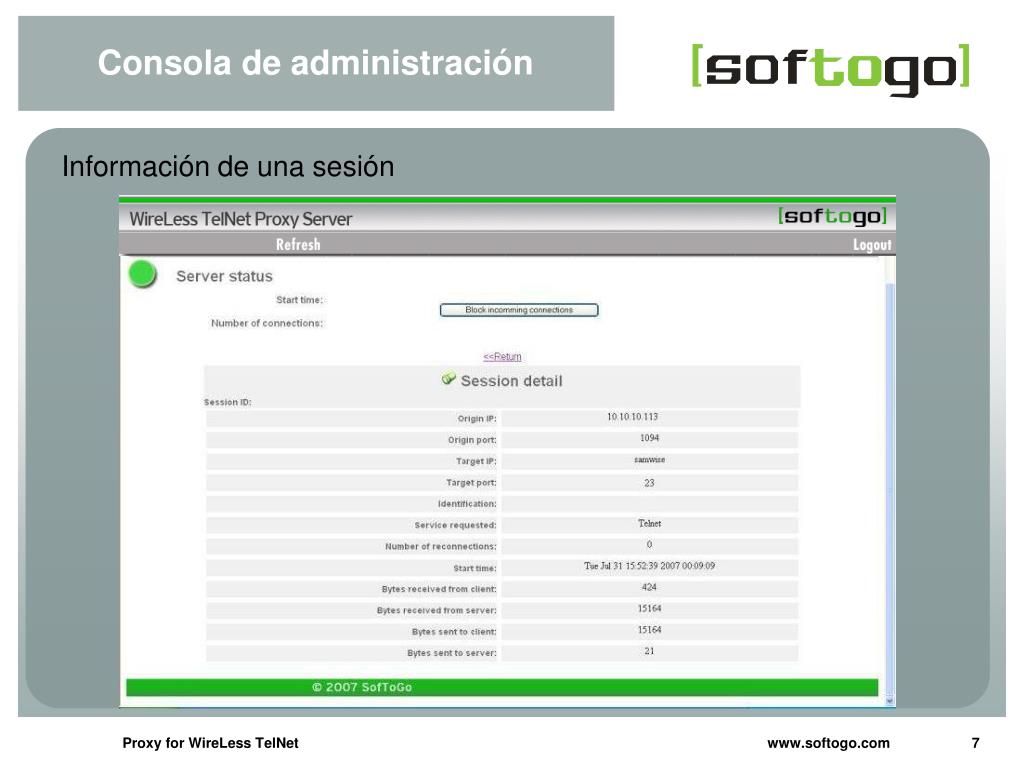Click the Service requested label
Screen dimensions: 1024x768
coord(455,525)
